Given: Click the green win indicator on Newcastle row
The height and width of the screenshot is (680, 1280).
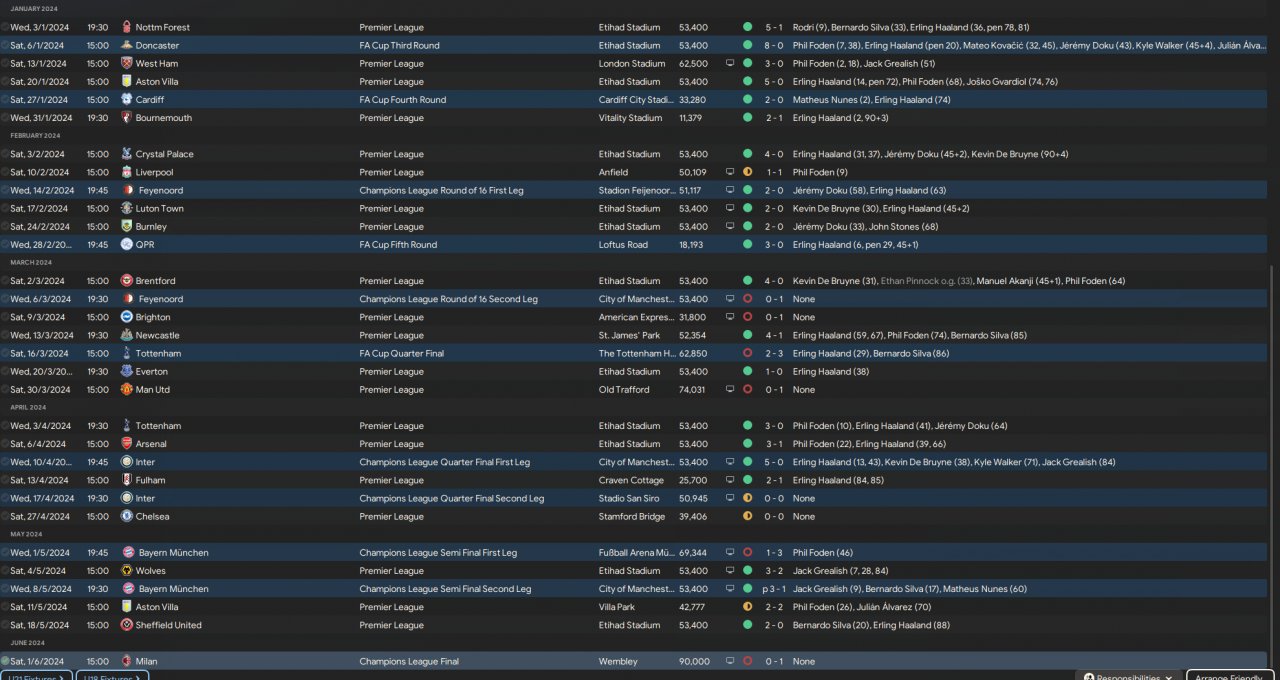Looking at the screenshot, I should point(747,335).
